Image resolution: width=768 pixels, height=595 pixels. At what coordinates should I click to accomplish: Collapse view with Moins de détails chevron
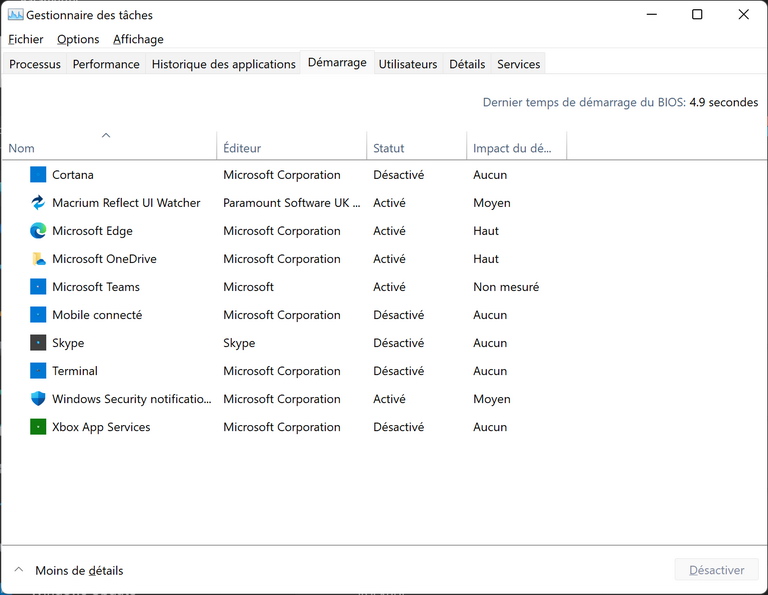point(18,570)
